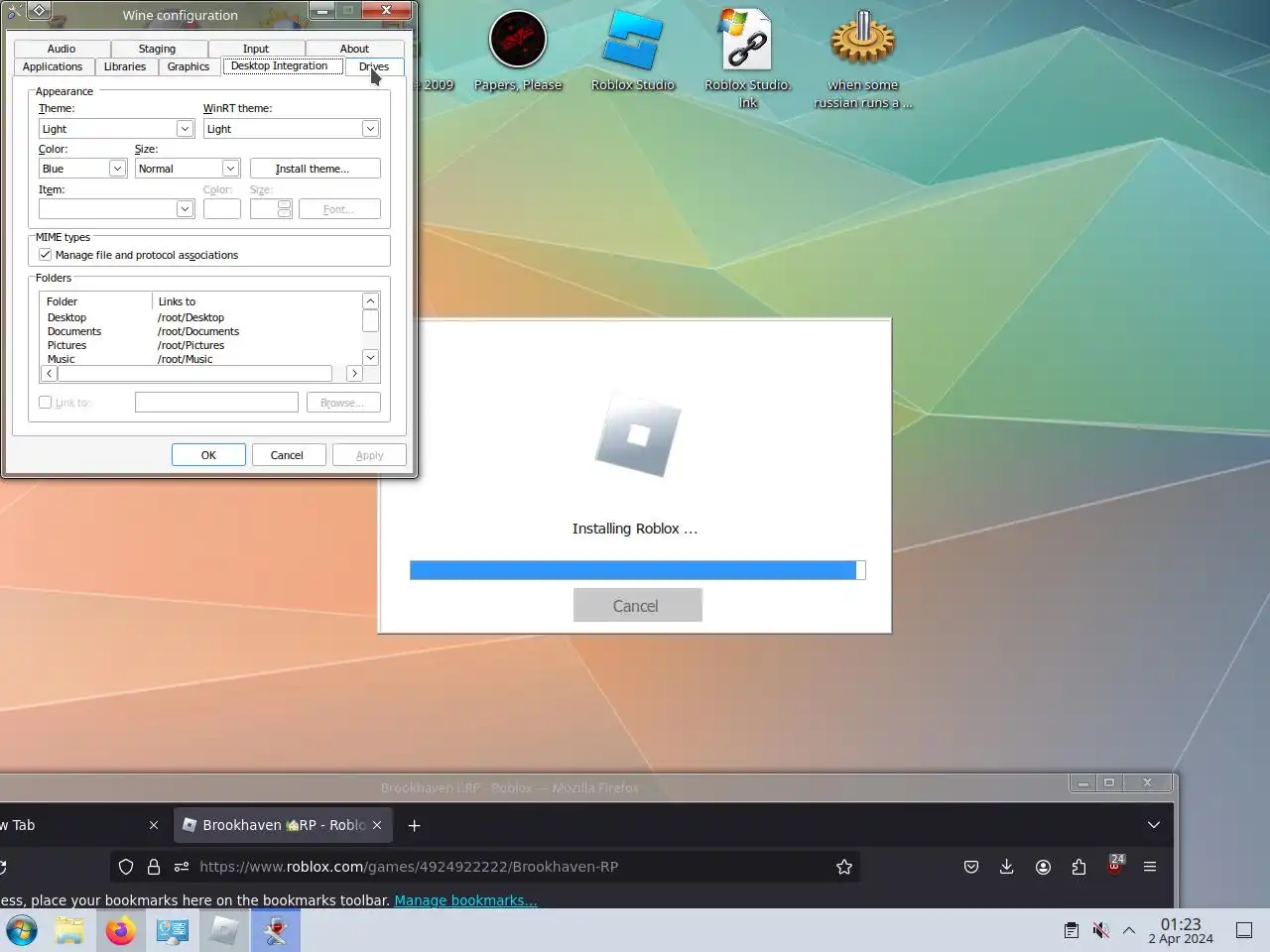
Task: Click the Firefox tracking protection shield icon
Action: (x=126, y=867)
